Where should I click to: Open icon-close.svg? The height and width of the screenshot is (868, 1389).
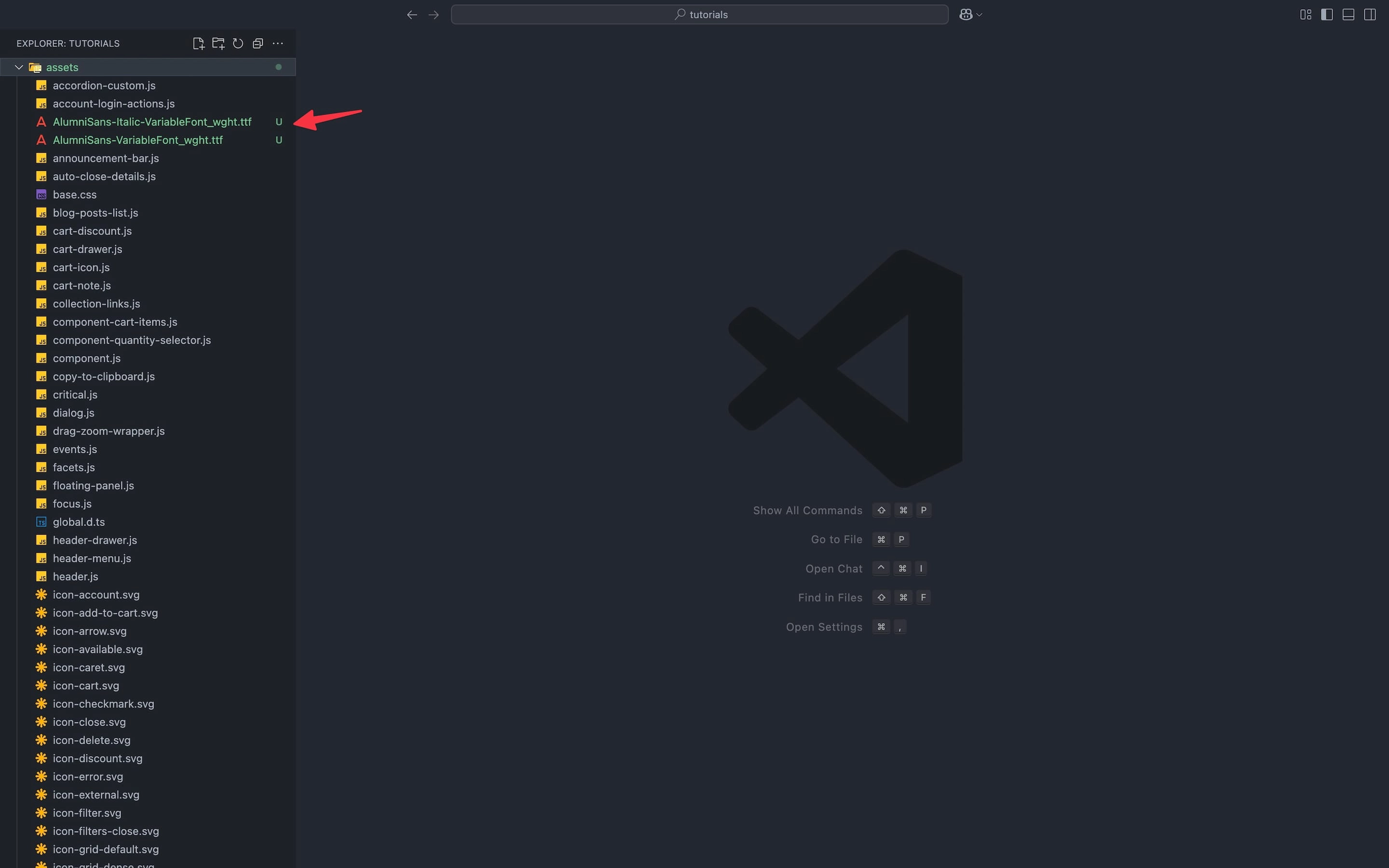point(148,721)
